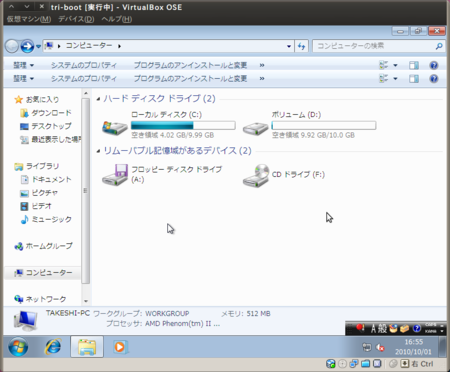The height and width of the screenshot is (372, 450).
Task: Click the magnifier search icon
Action: (439, 46)
